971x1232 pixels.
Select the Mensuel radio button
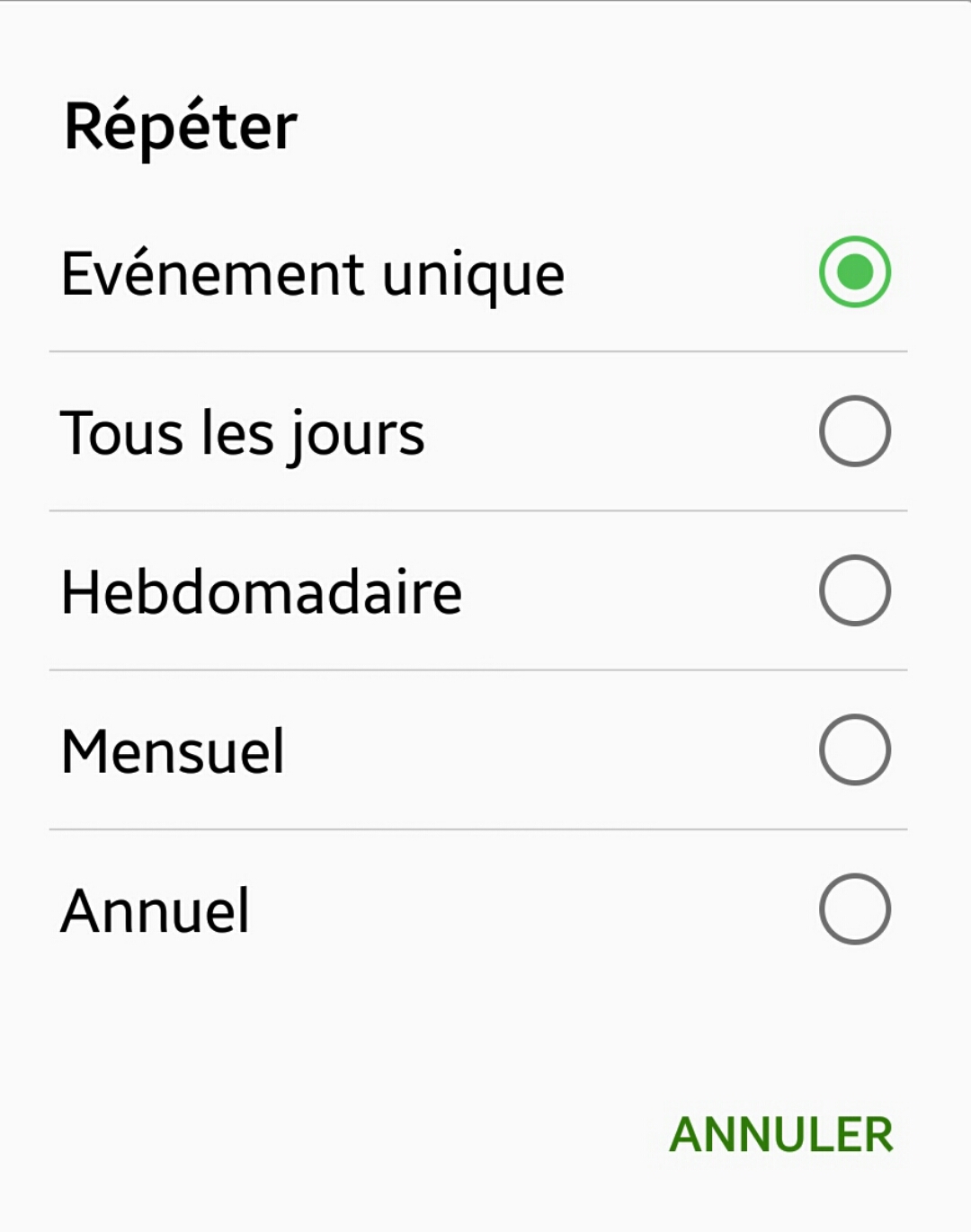click(854, 749)
